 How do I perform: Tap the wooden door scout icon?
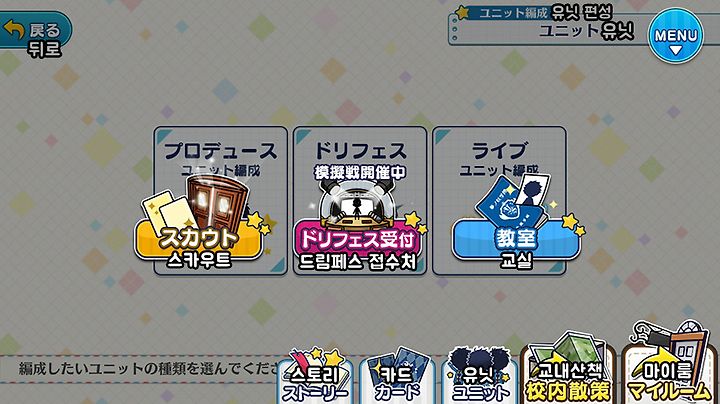pyautogui.click(x=217, y=202)
